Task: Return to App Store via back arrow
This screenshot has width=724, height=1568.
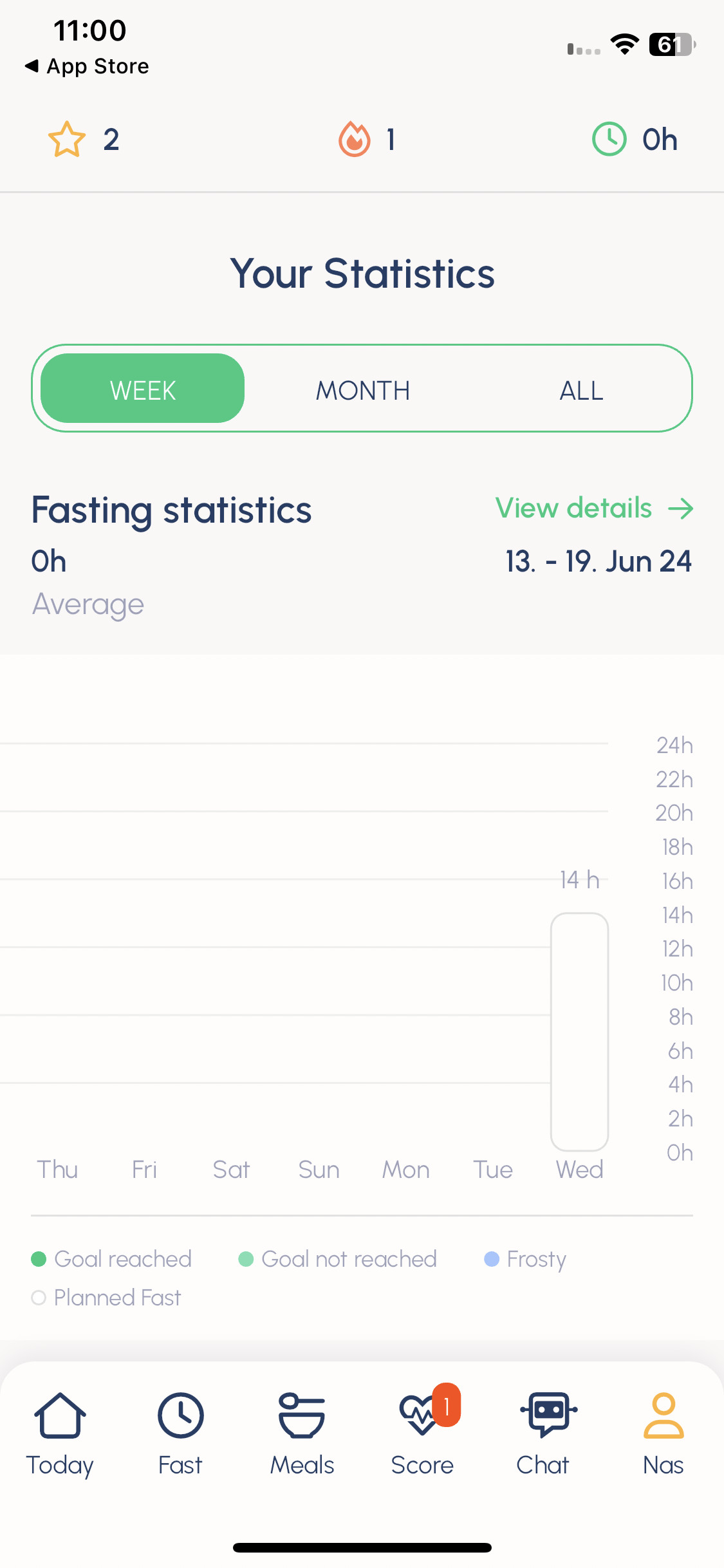Action: (87, 66)
